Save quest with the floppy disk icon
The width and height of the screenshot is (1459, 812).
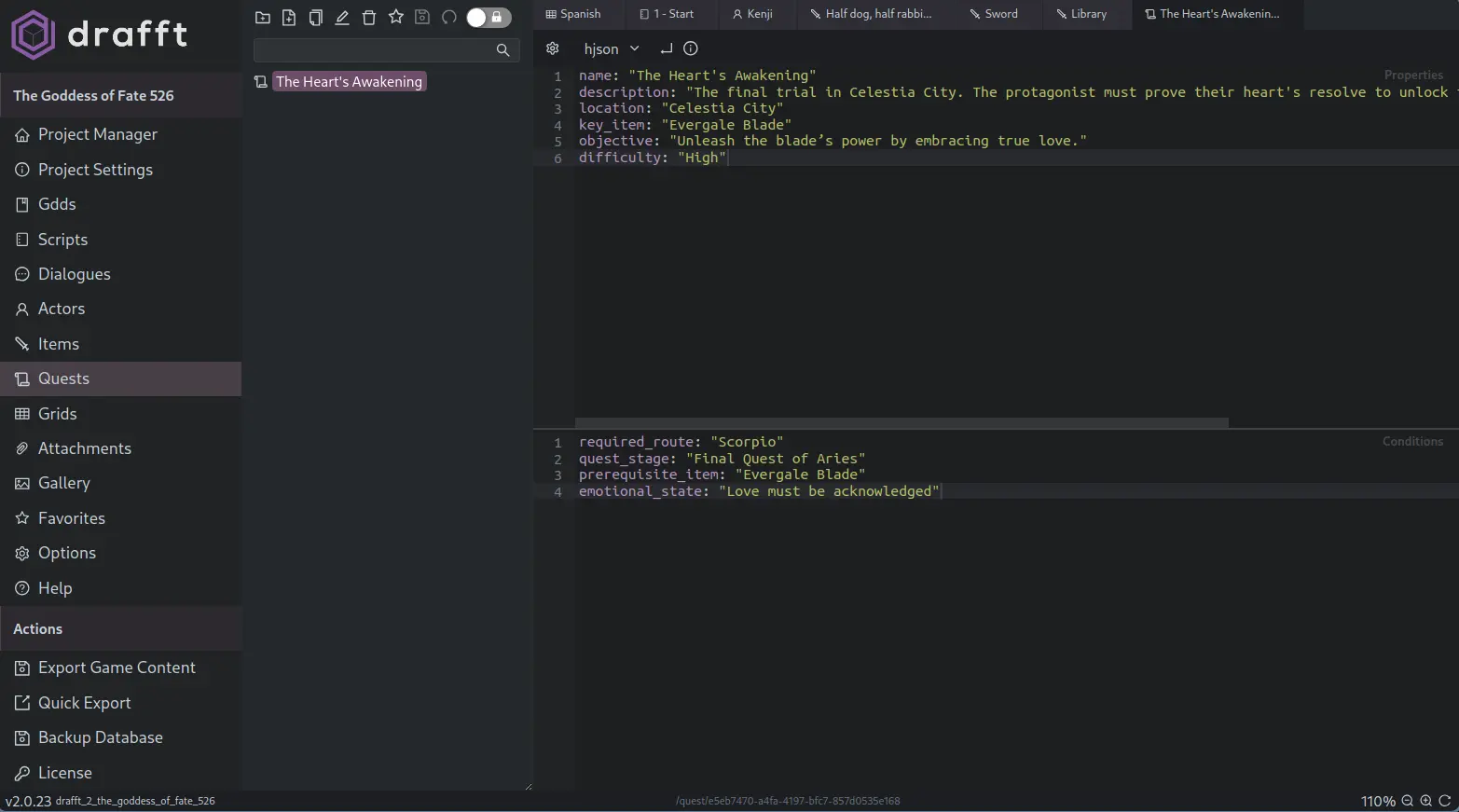click(421, 17)
